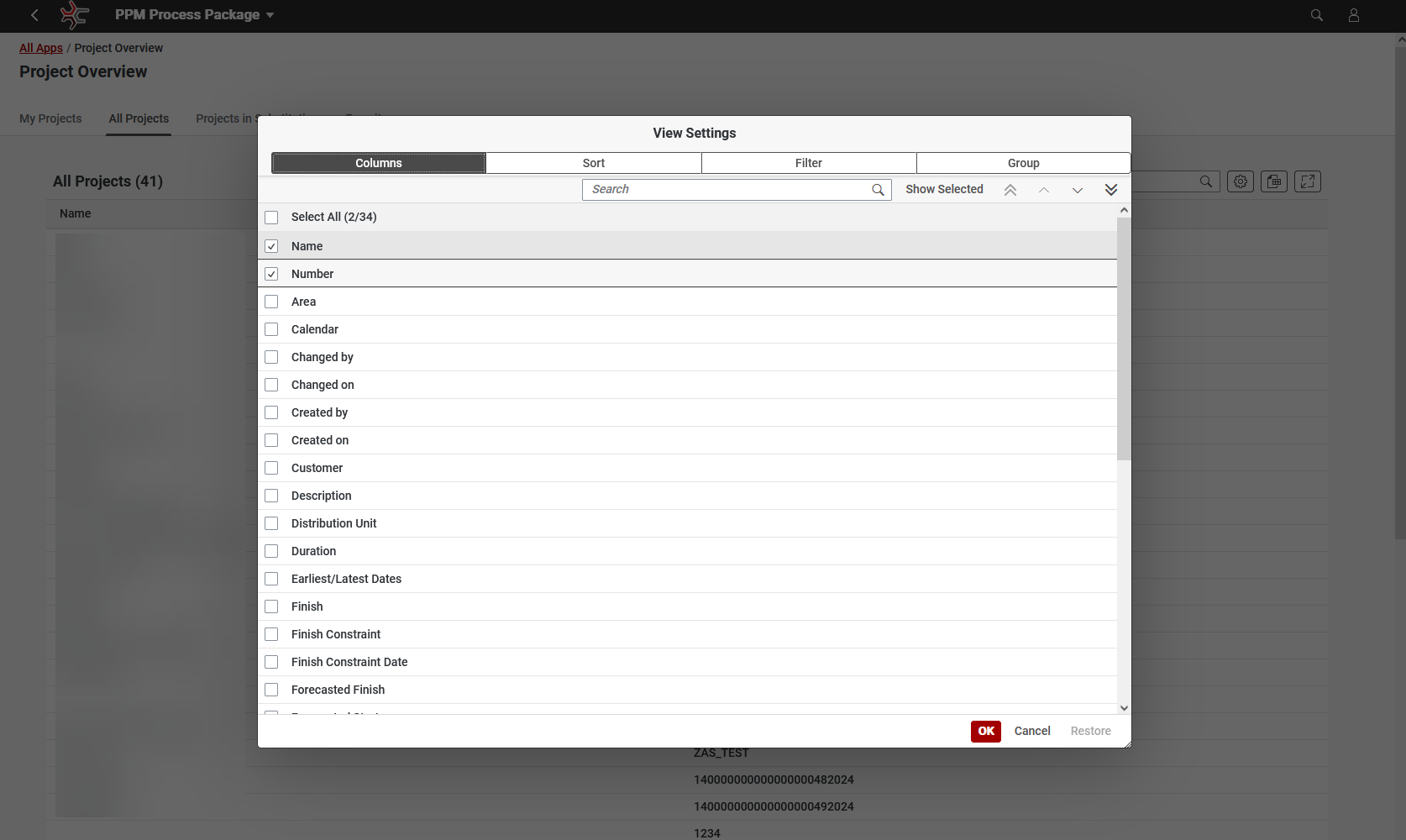Screen dimensions: 1406x840
Task: Confirm settings with the OK button
Action: (985, 731)
